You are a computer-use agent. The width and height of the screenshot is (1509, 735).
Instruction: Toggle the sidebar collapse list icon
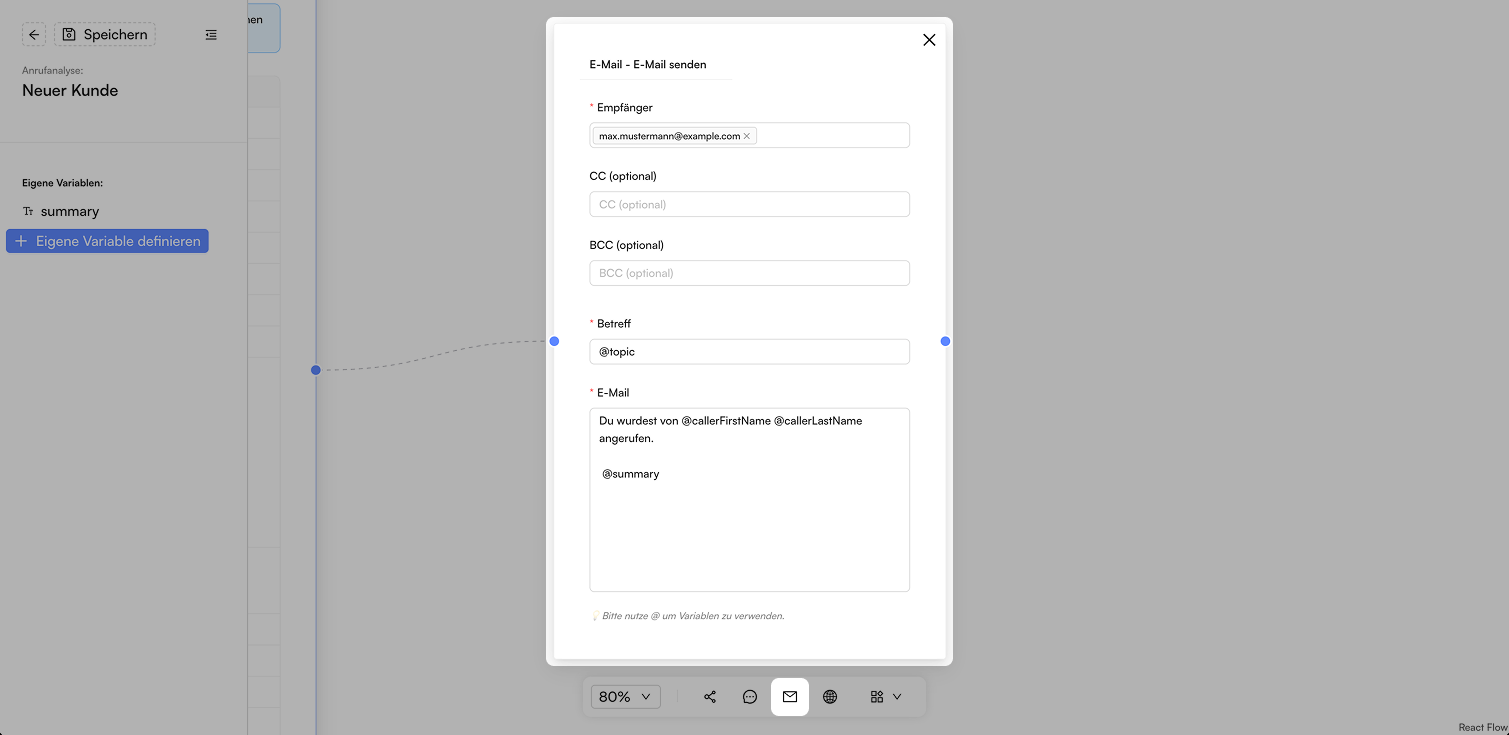[211, 35]
